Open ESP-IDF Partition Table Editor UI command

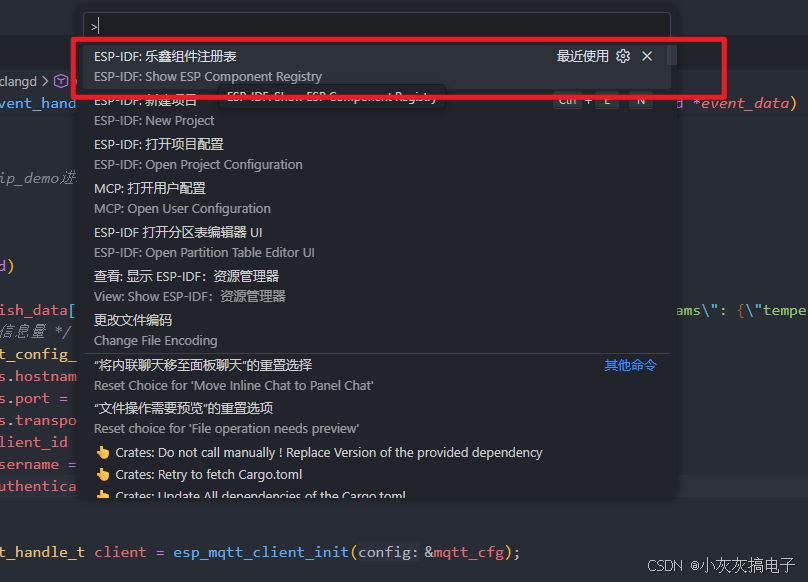point(377,242)
